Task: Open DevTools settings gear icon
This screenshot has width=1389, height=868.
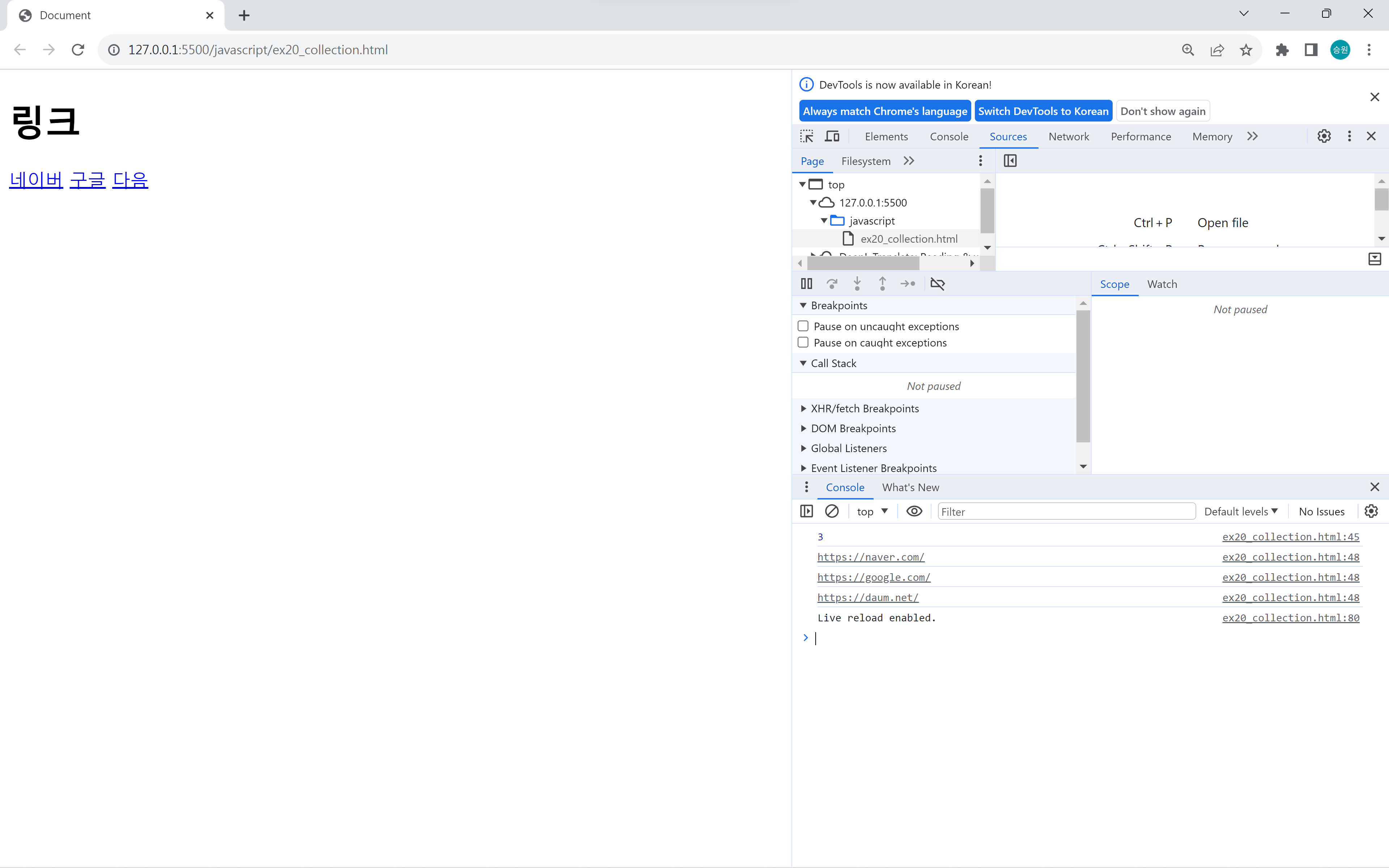Action: tap(1324, 137)
